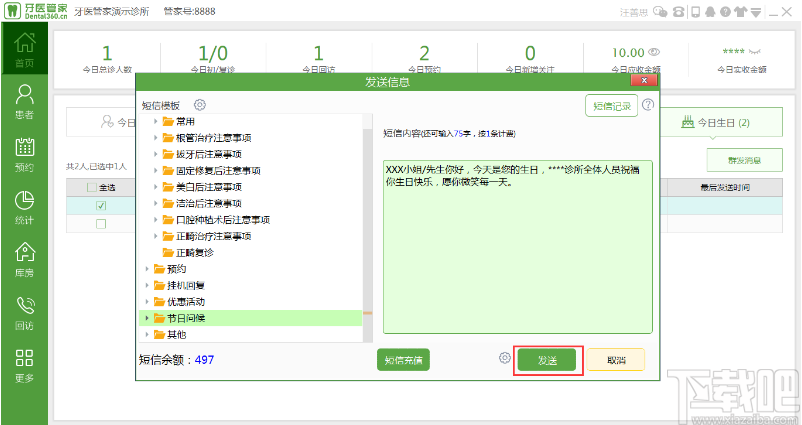
Task: Expand the 优惠活动 folder
Action: pos(147,301)
